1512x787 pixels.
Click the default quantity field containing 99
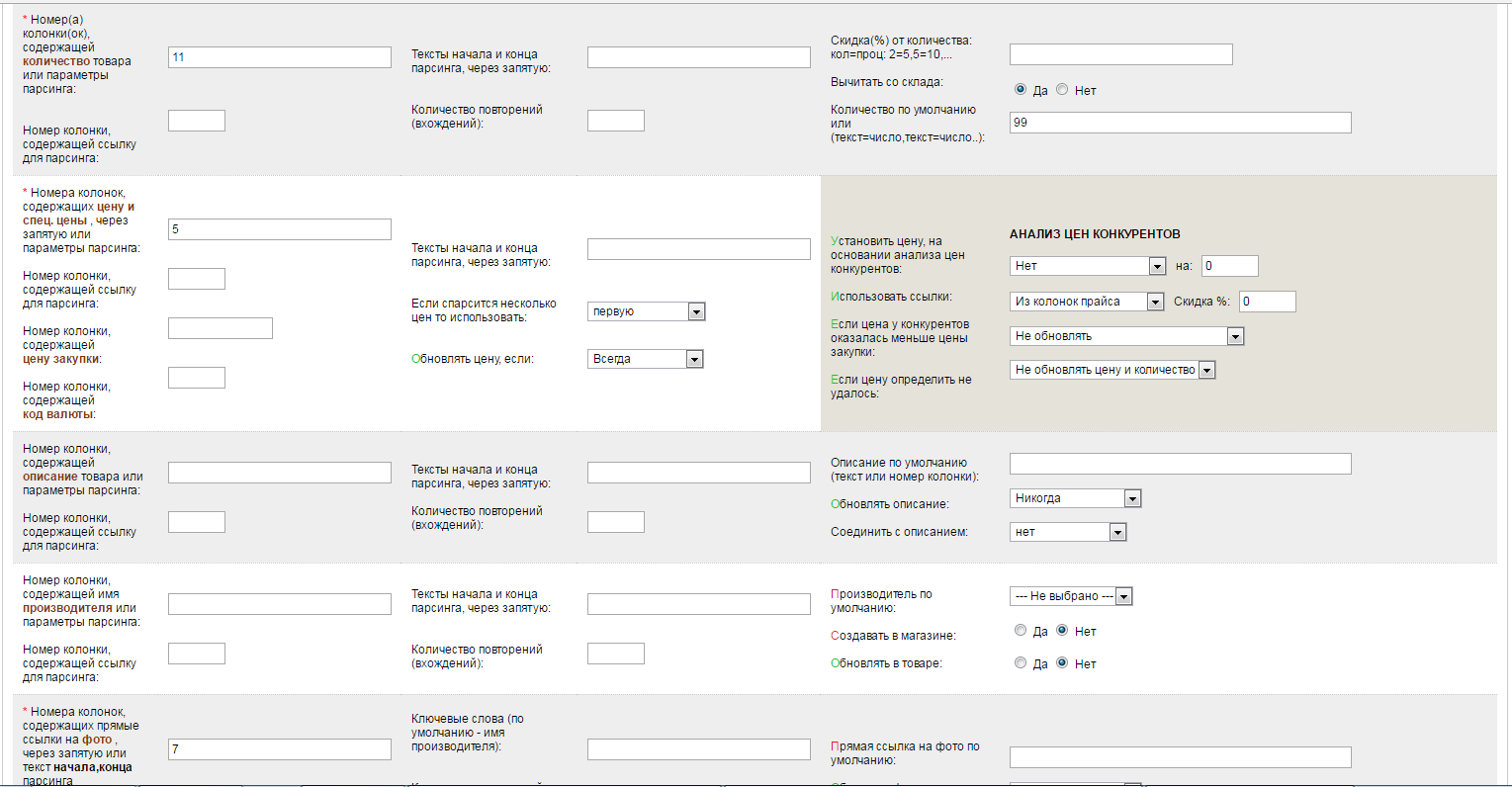click(x=1179, y=123)
